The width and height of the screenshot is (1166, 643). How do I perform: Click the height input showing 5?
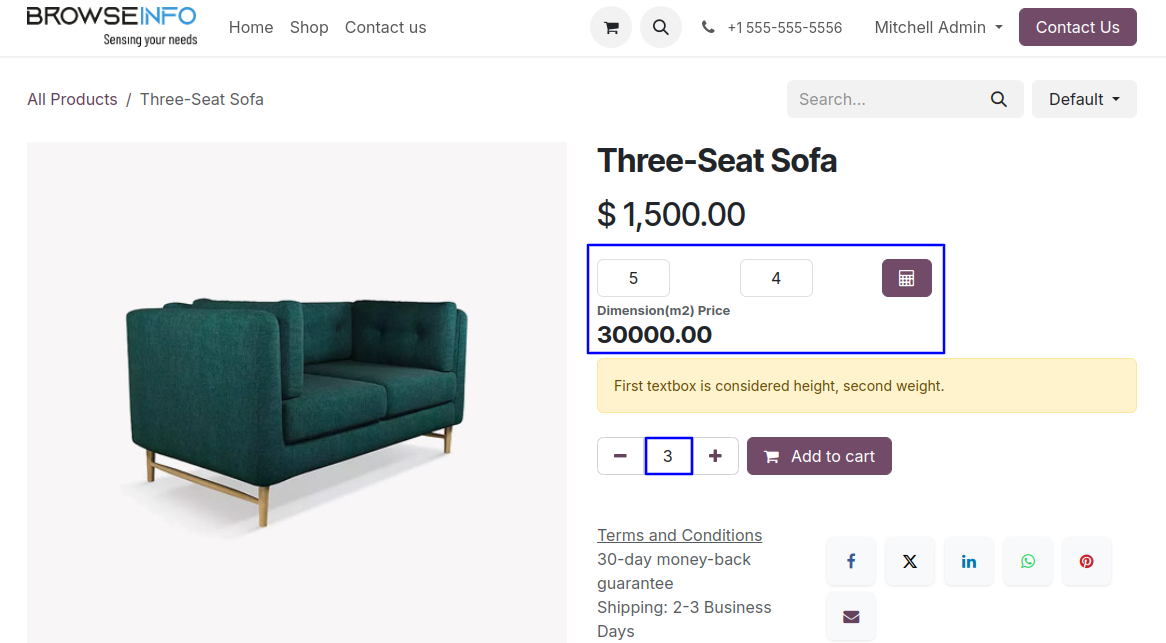pos(633,278)
